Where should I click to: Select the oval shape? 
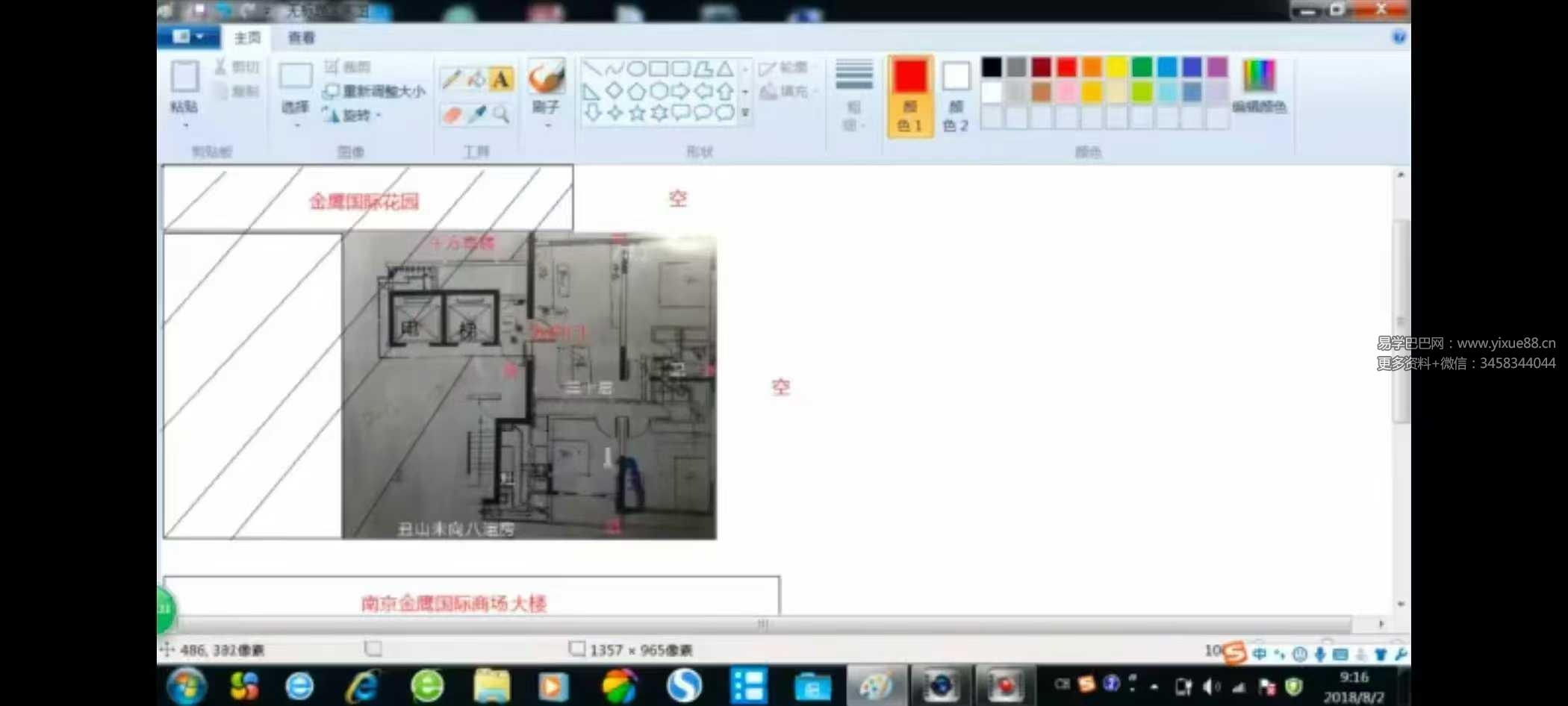[636, 69]
